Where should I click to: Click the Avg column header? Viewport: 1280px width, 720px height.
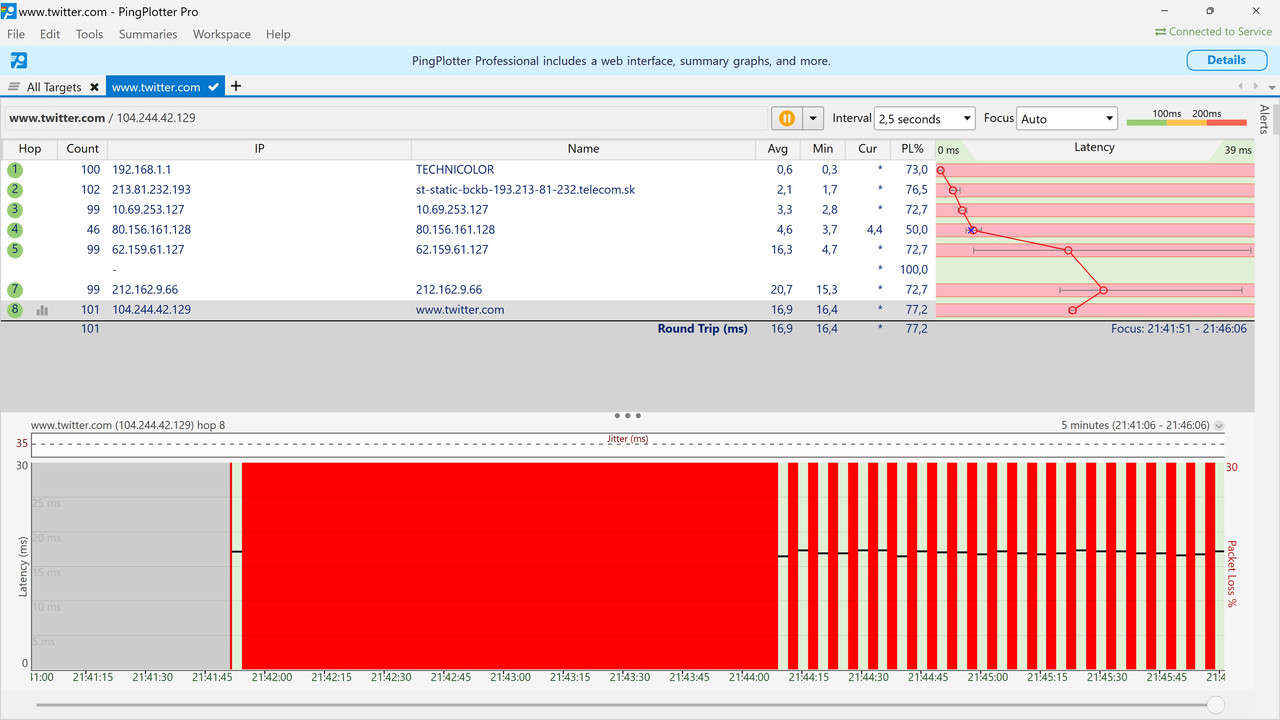point(777,148)
